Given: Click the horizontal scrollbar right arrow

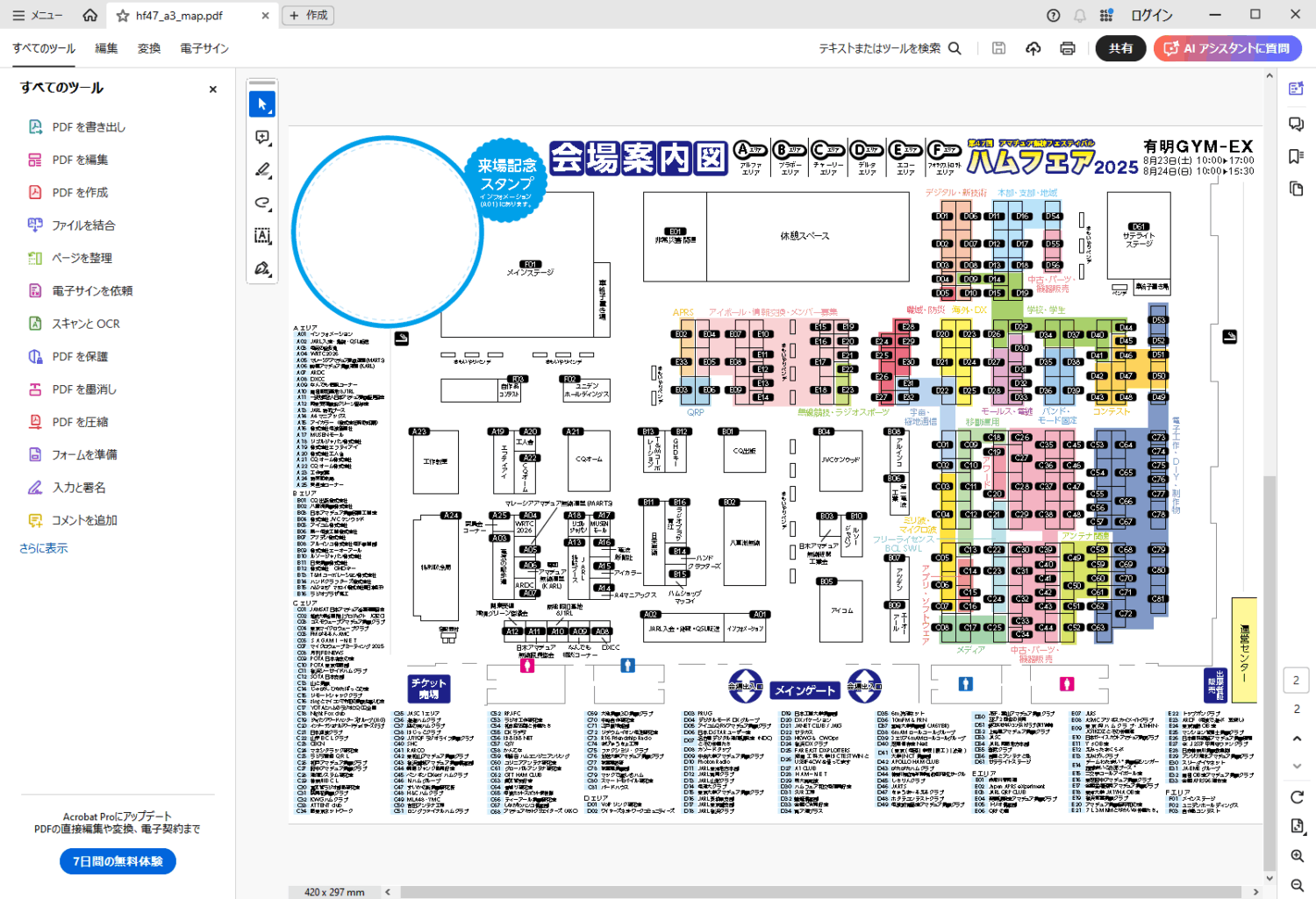Looking at the screenshot, I should [1256, 892].
